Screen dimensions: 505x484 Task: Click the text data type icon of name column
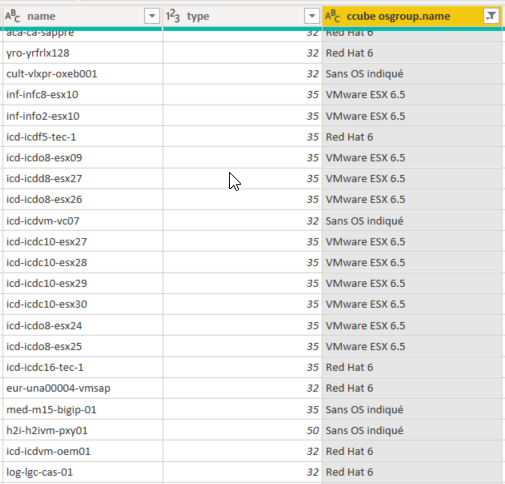click(13, 16)
